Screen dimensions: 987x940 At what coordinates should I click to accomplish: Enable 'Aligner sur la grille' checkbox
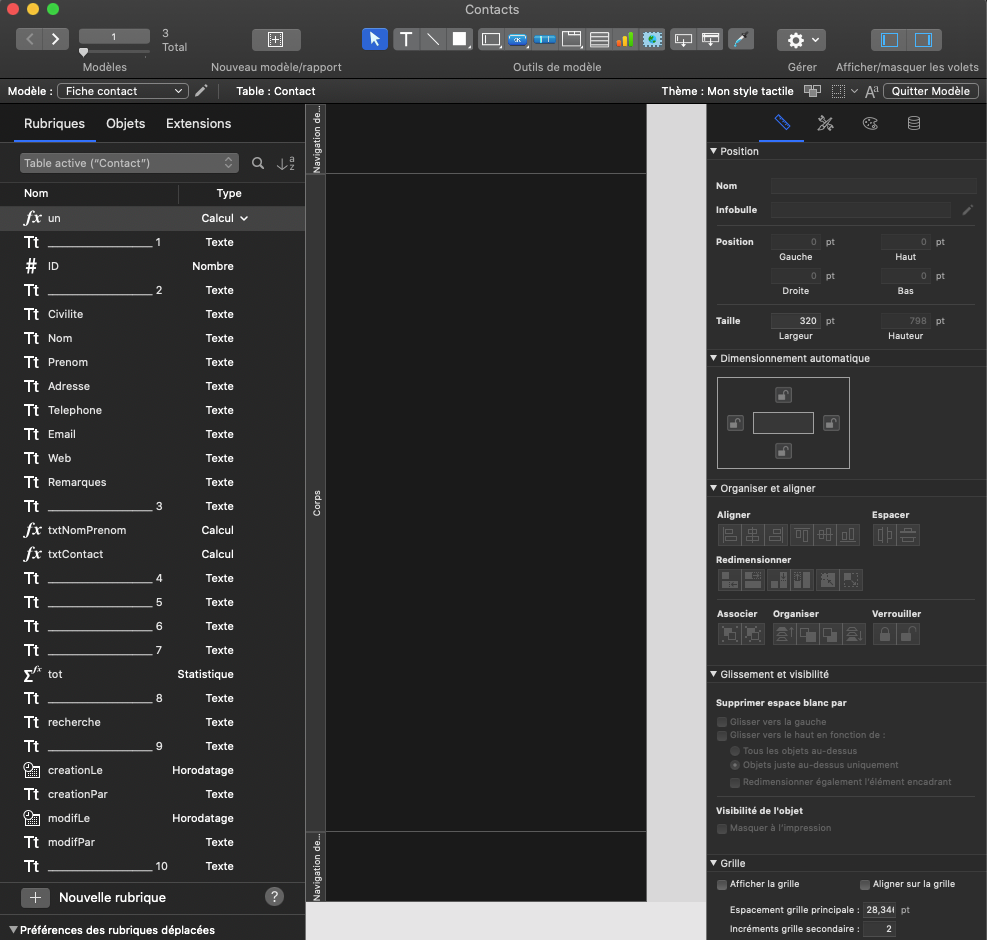coord(865,884)
